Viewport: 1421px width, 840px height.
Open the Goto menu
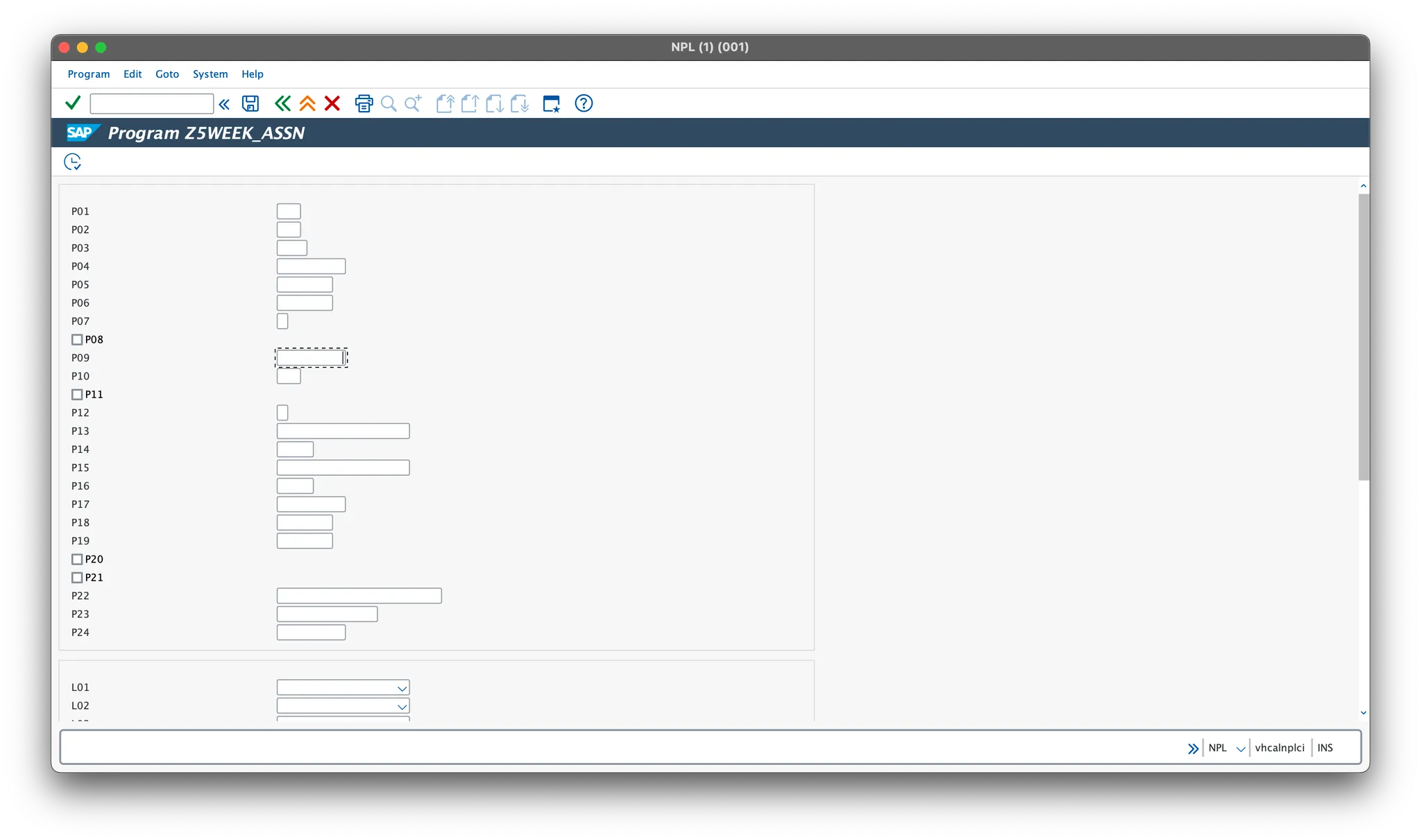coord(167,74)
